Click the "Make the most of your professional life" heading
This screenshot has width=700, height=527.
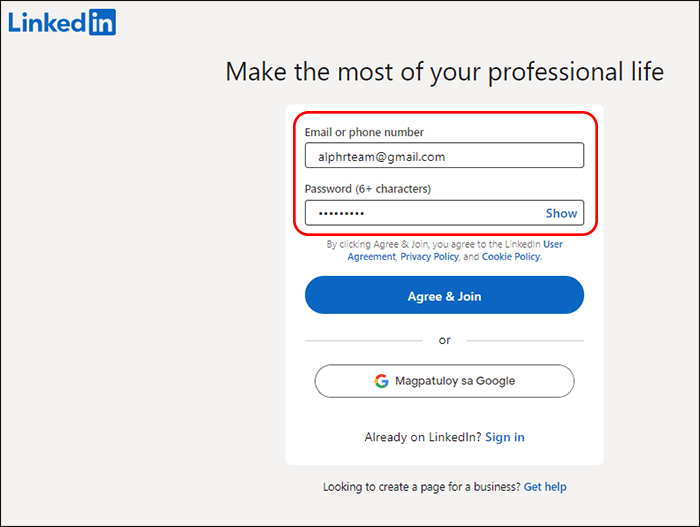pos(444,72)
